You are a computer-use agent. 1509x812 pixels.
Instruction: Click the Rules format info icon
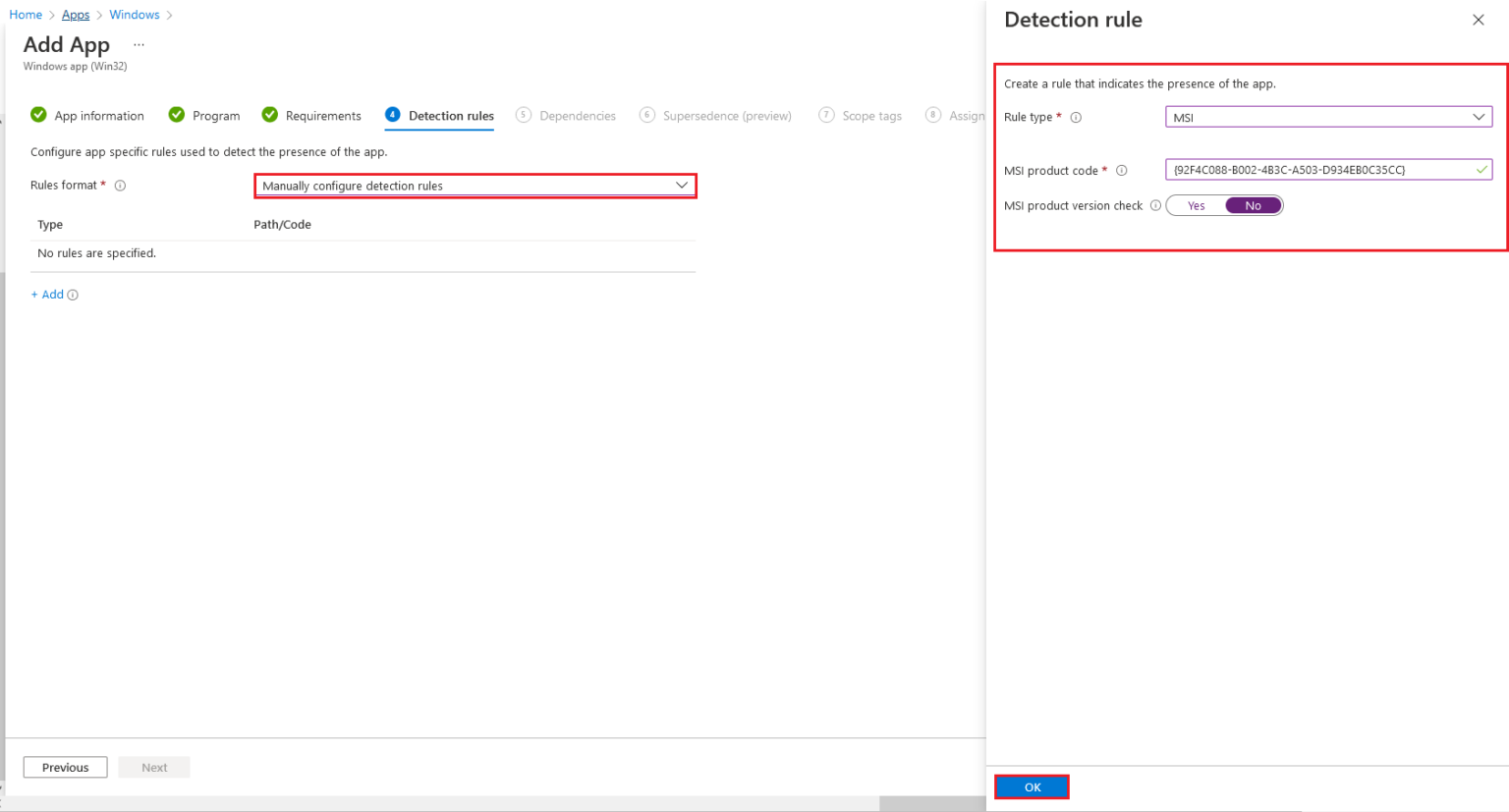pos(119,185)
